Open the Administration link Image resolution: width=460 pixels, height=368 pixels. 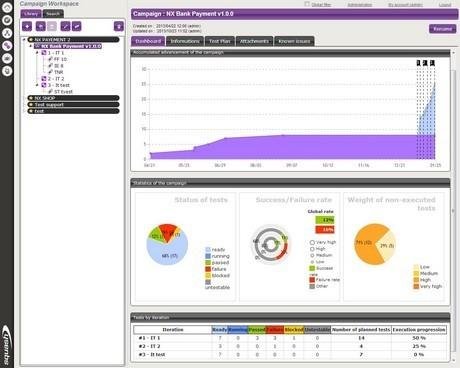point(360,5)
